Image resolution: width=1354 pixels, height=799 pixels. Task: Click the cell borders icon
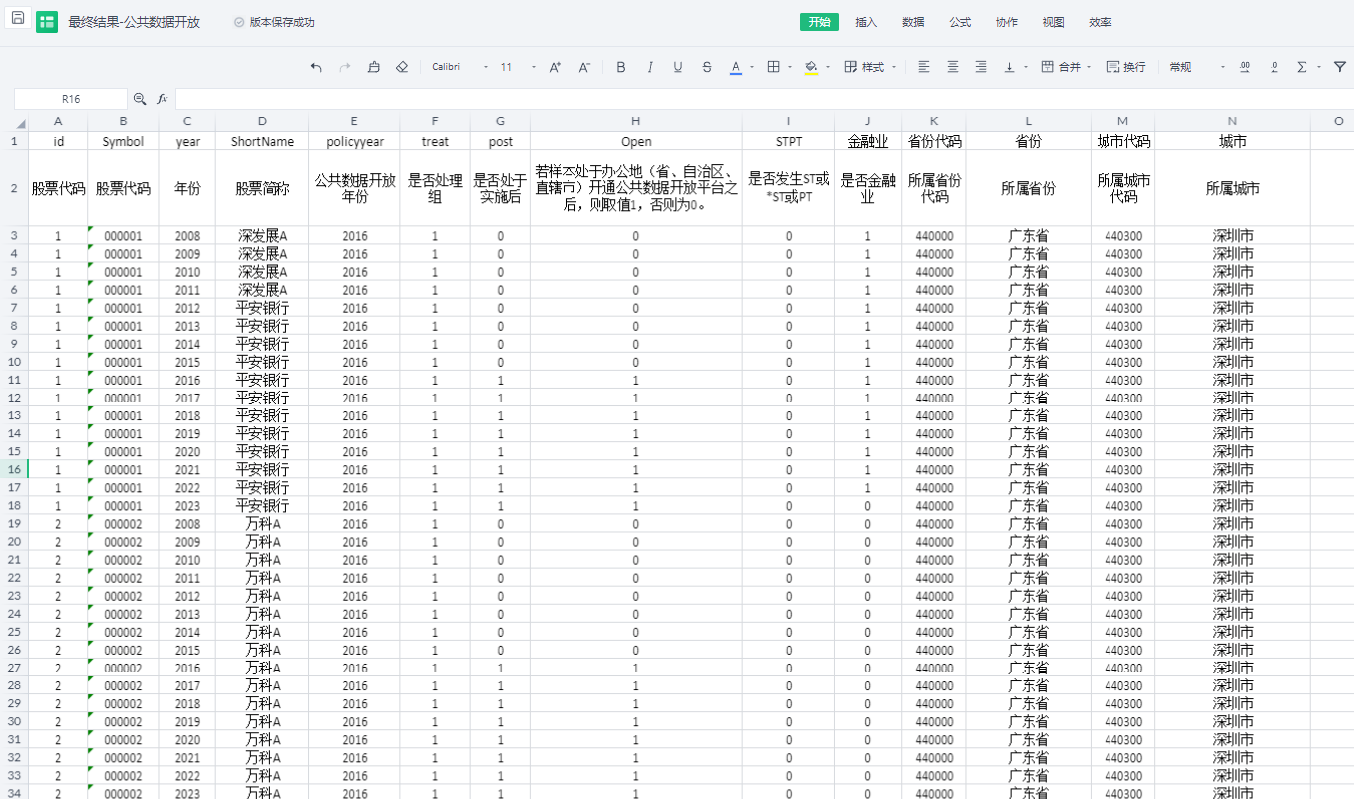click(773, 67)
